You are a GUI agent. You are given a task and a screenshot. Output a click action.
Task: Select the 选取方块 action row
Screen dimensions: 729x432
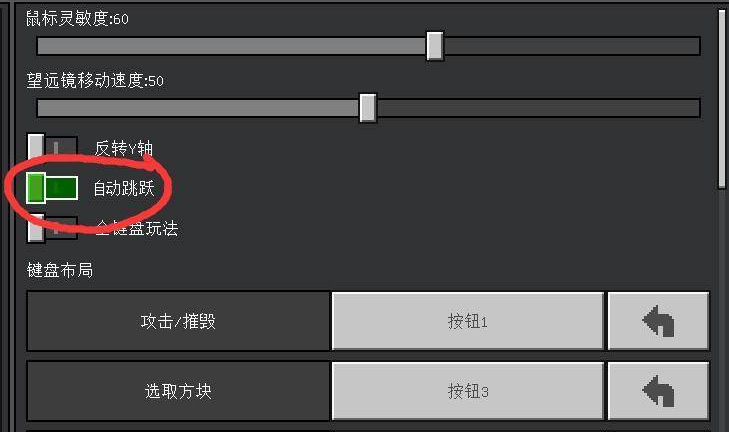(x=178, y=391)
